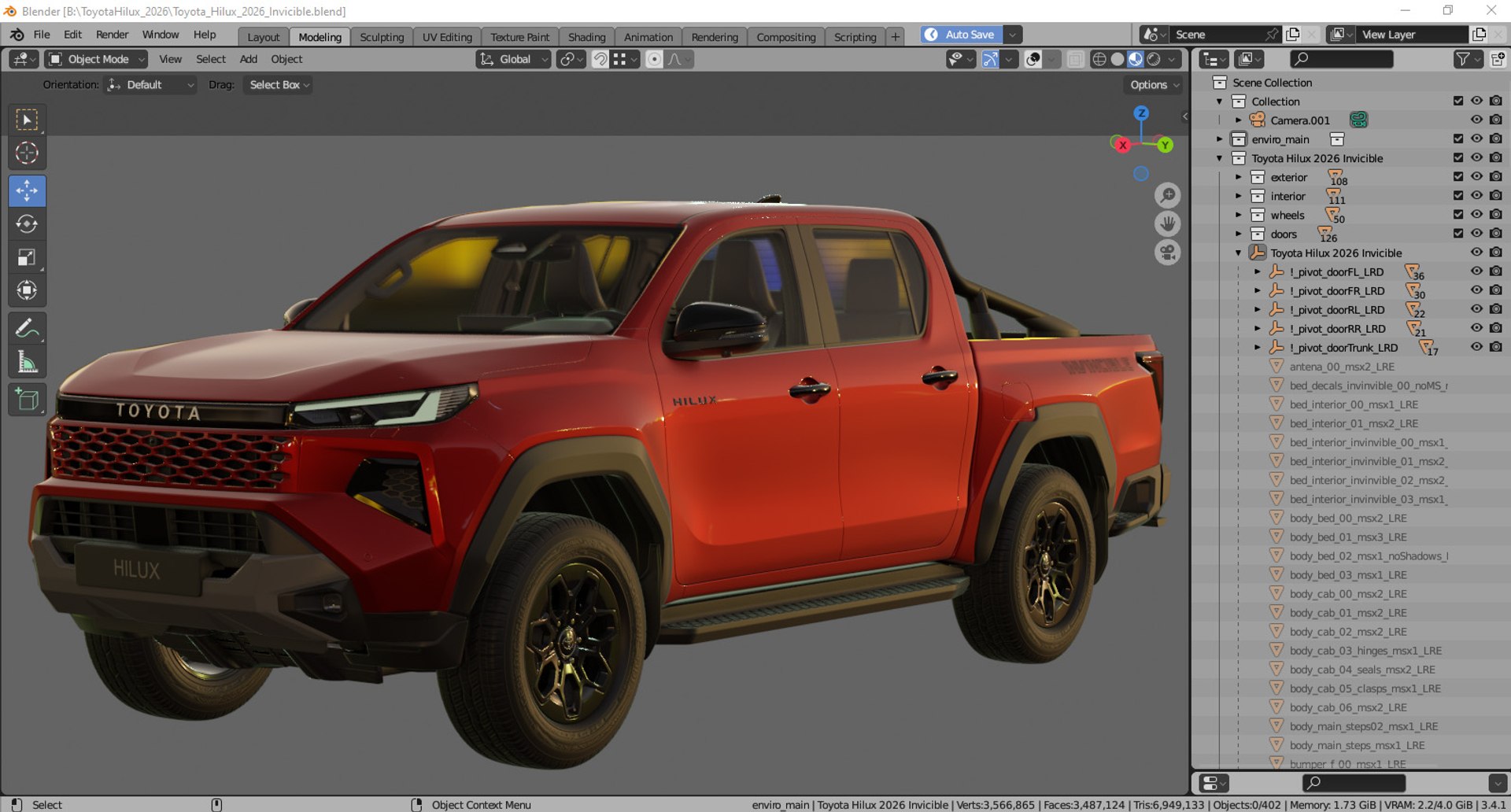
Task: Switch to wireframe viewport shading
Action: (1099, 59)
